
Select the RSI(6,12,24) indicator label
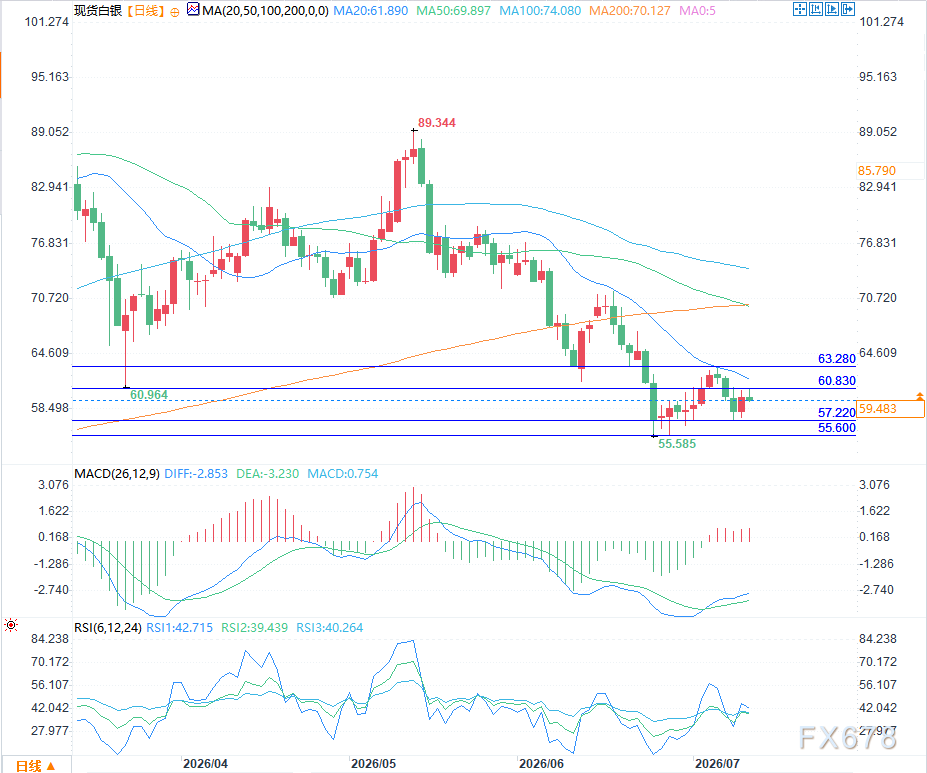pyautogui.click(x=108, y=628)
